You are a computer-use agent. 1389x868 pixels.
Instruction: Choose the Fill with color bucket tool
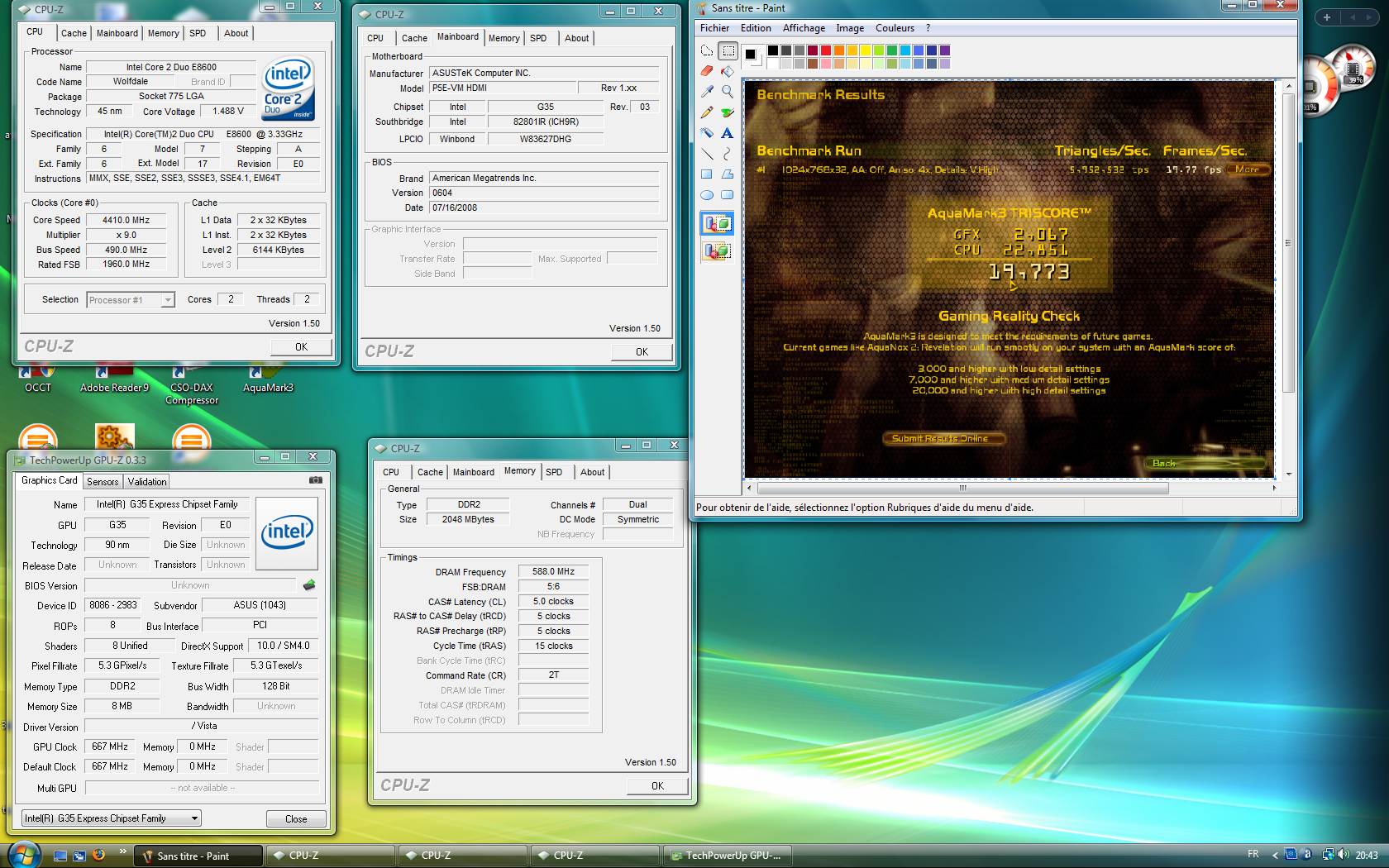pyautogui.click(x=728, y=71)
